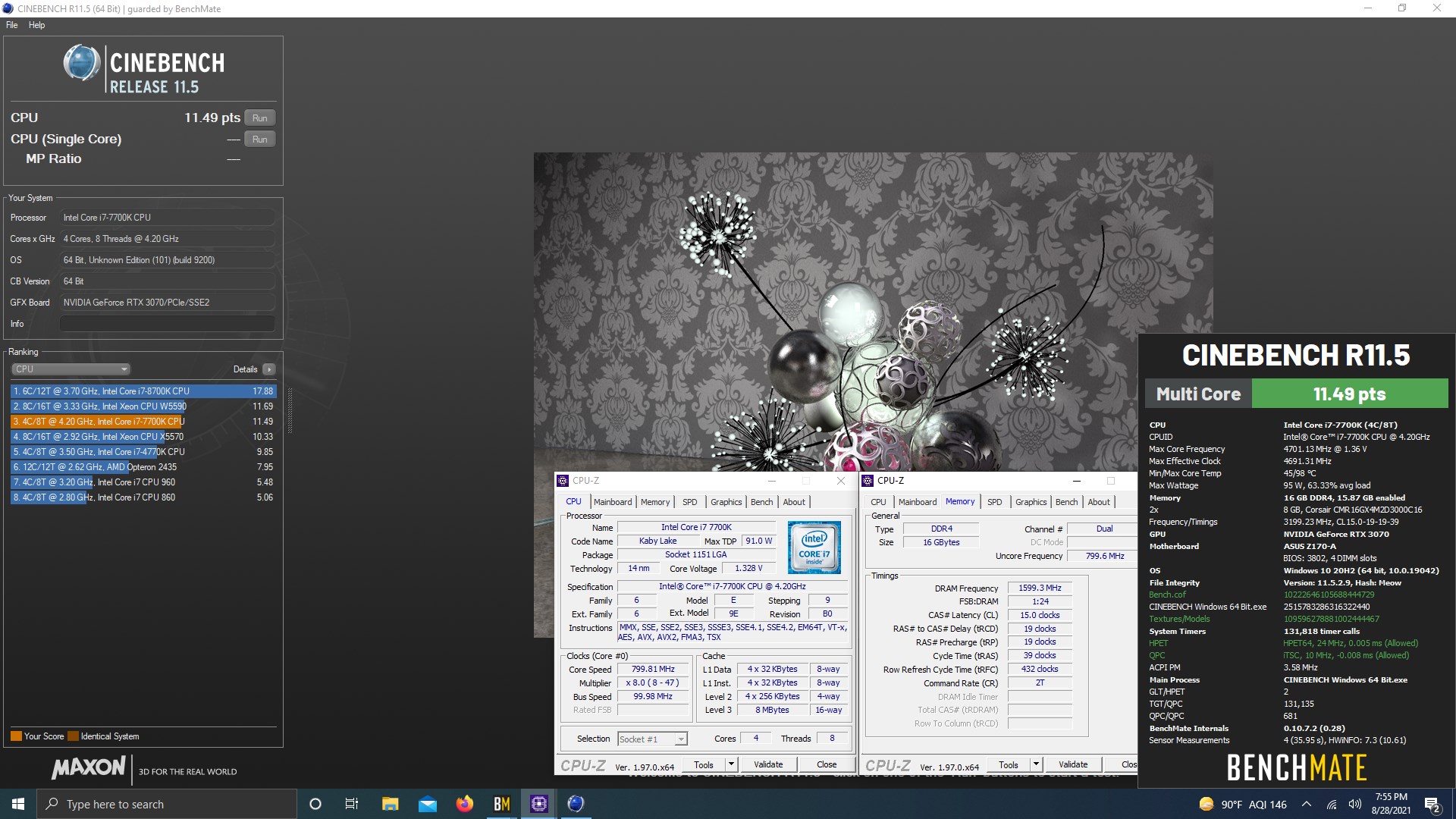Open CPU-Z taskbar icon
1456x819 pixels.
click(538, 804)
